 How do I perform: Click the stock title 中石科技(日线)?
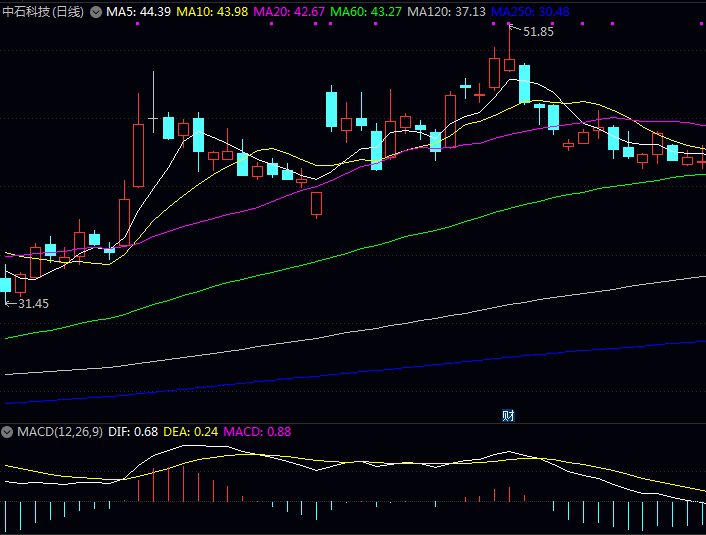[43, 12]
